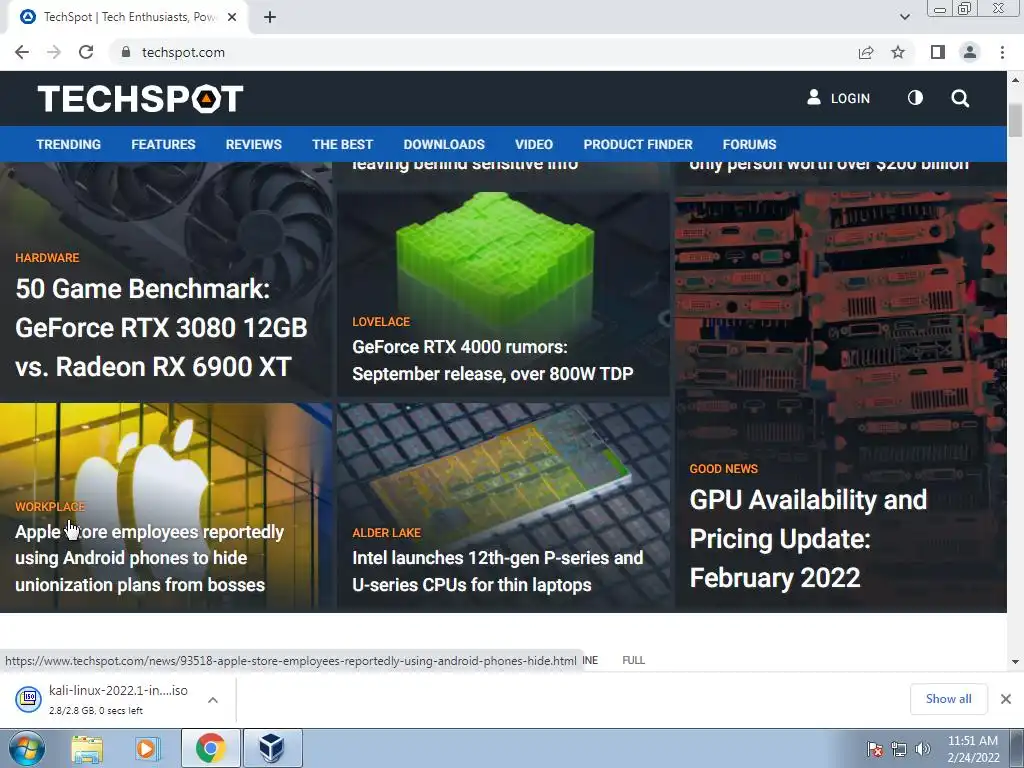Screen dimensions: 1024x768
Task: Click the page scrollbar down arrow
Action: (1016, 662)
